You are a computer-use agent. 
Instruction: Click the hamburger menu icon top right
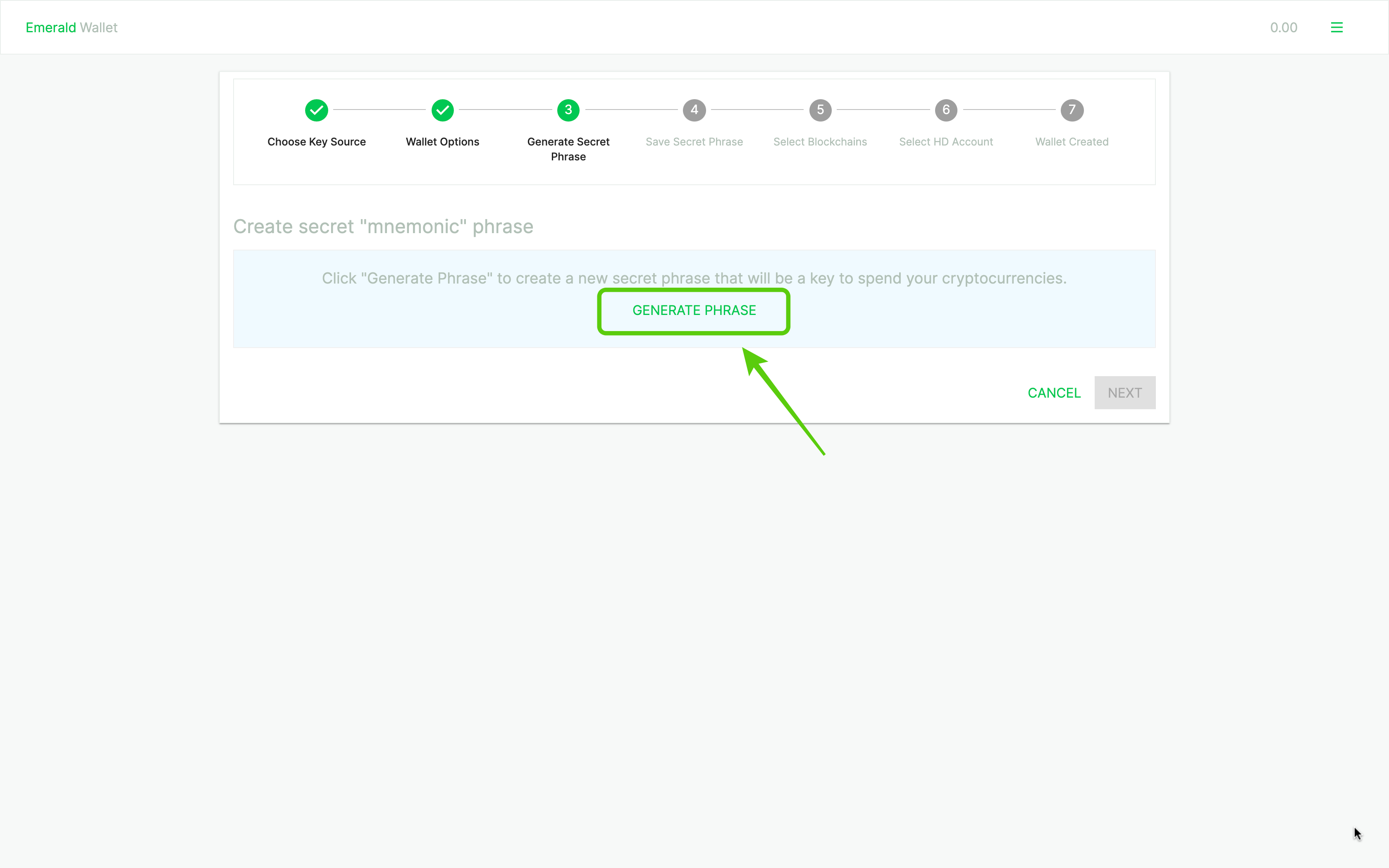pos(1337,27)
